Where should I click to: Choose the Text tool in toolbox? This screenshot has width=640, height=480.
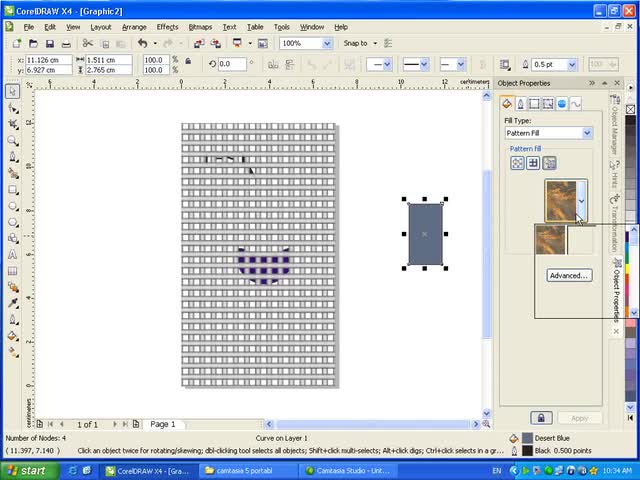click(x=12, y=253)
